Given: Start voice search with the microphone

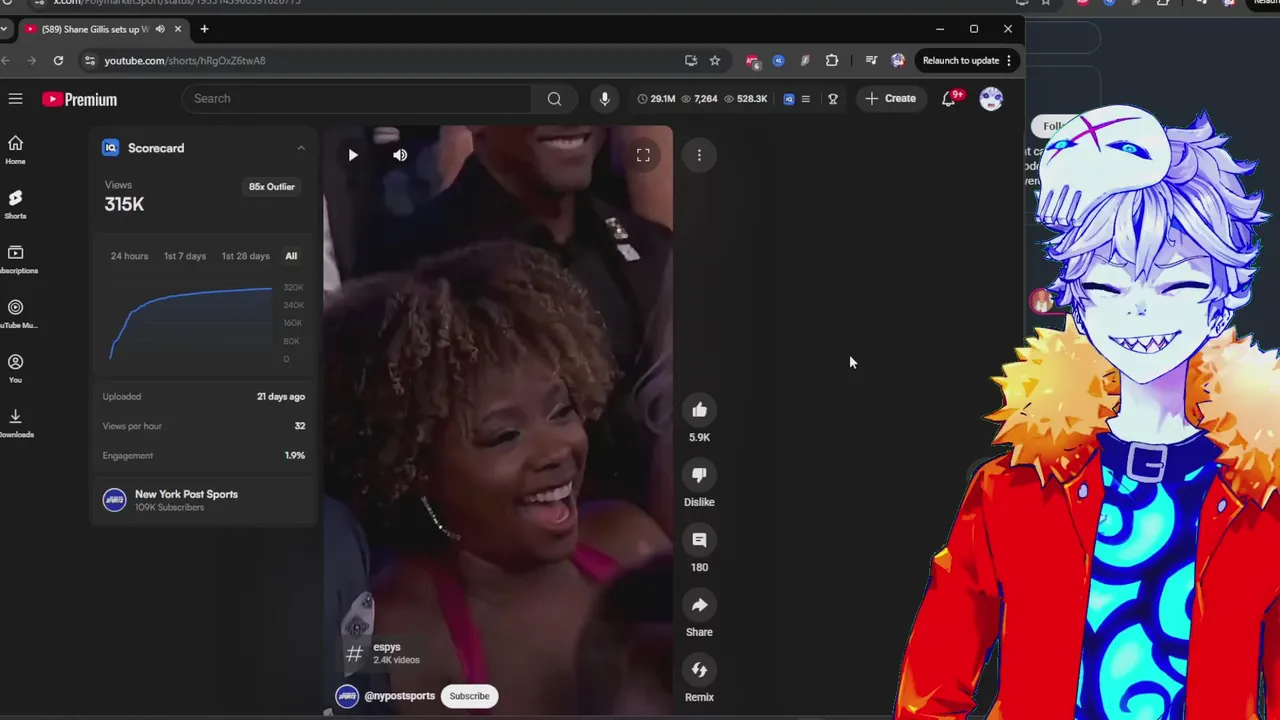Looking at the screenshot, I should pos(604,99).
